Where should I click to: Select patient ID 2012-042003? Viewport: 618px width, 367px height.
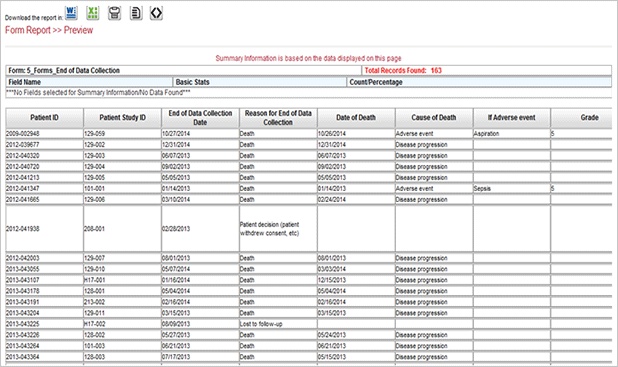click(x=22, y=258)
